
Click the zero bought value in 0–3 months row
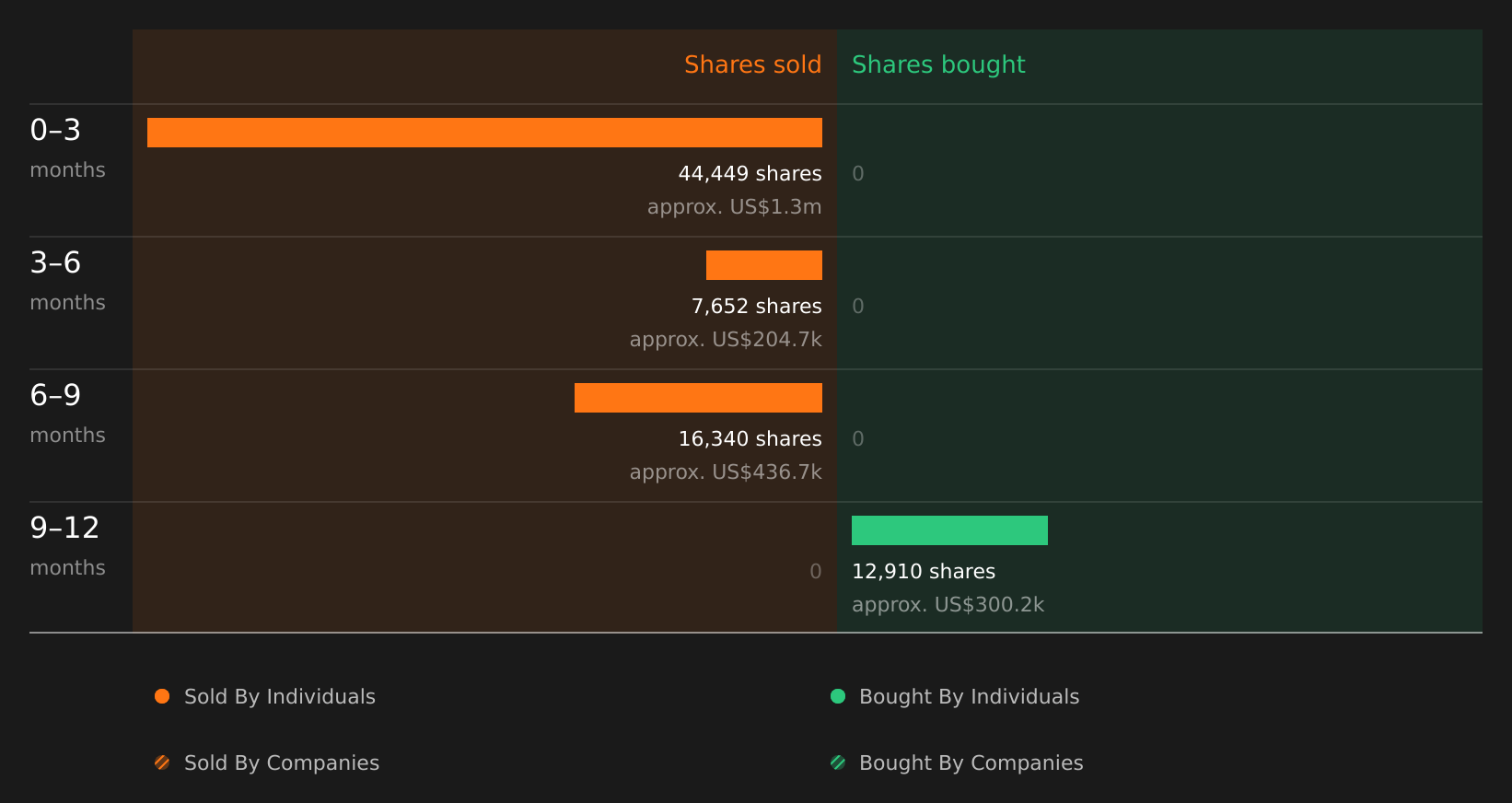point(858,174)
